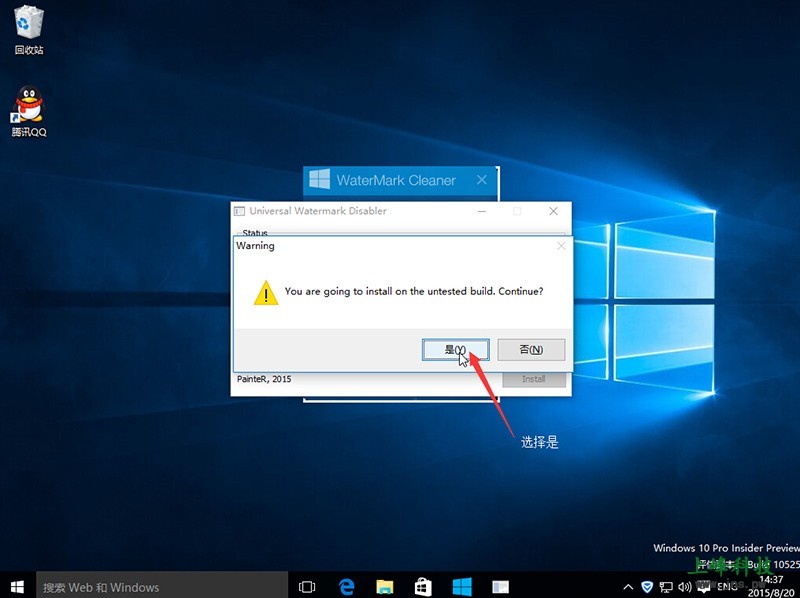Close the WaterMark Cleaner window
This screenshot has width=800, height=598.
tap(482, 180)
